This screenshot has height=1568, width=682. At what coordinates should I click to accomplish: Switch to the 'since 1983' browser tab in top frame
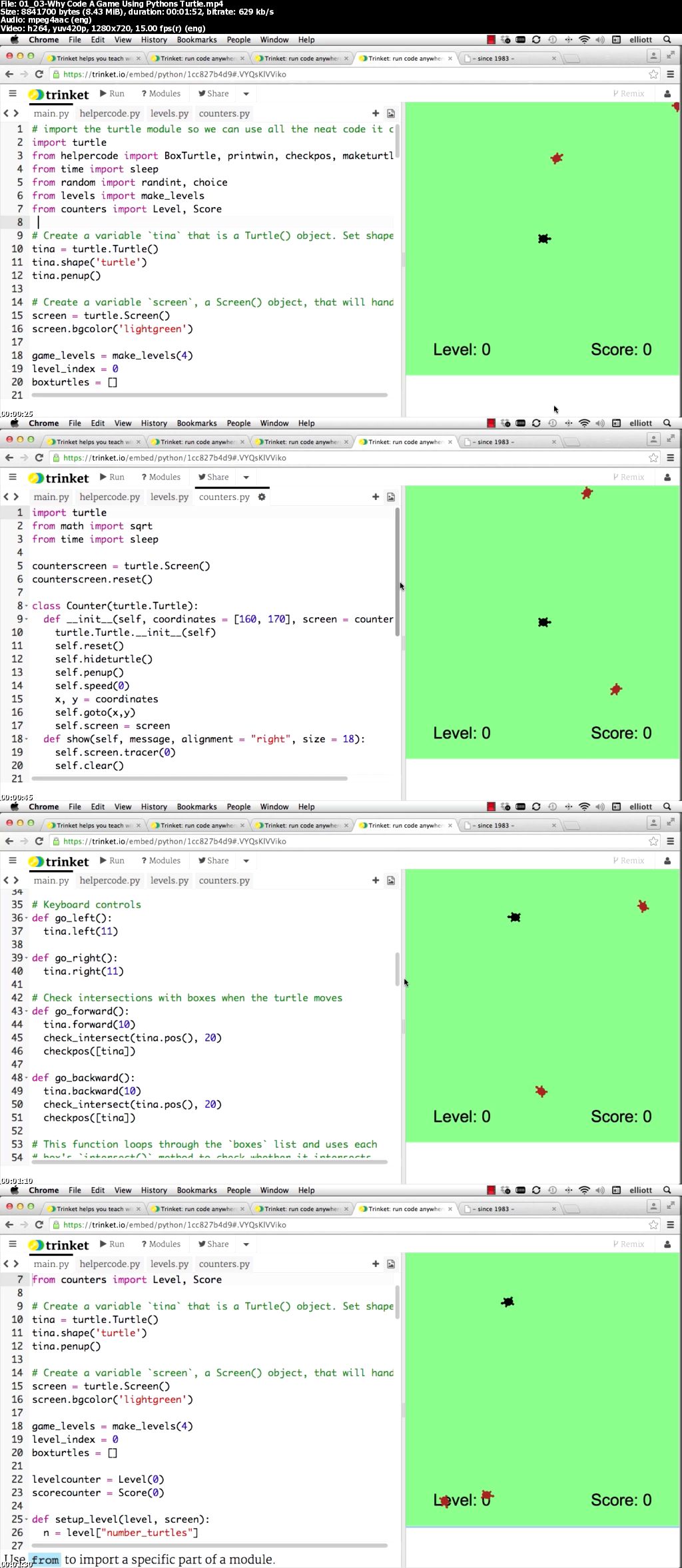510,59
